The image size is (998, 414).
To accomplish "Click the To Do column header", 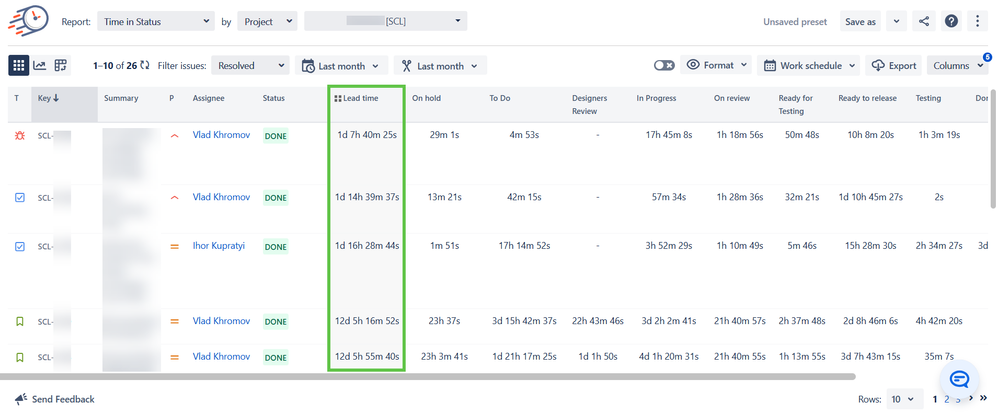I will (x=500, y=99).
